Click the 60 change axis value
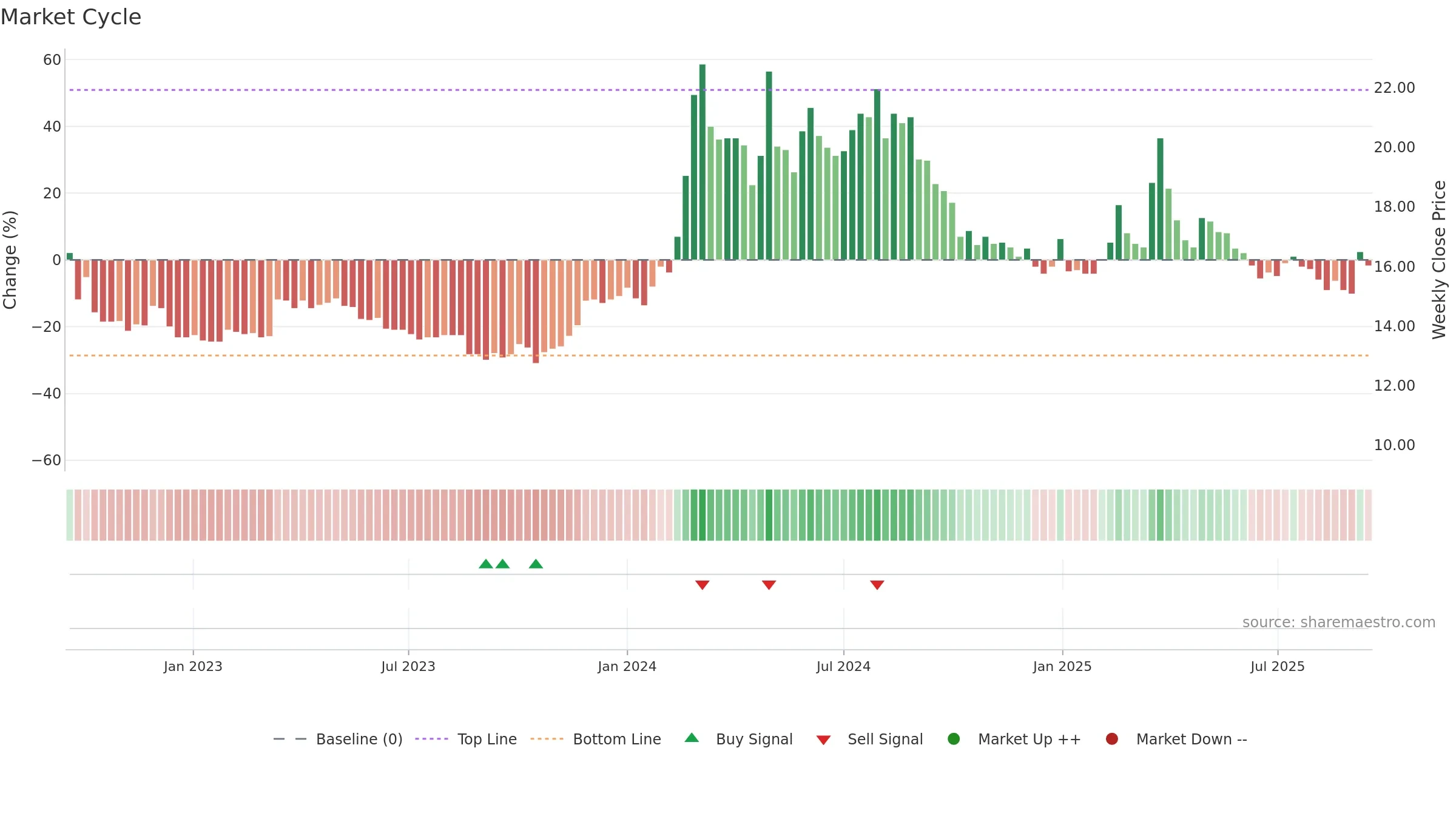Screen dimensions: 1456x819 (52, 60)
